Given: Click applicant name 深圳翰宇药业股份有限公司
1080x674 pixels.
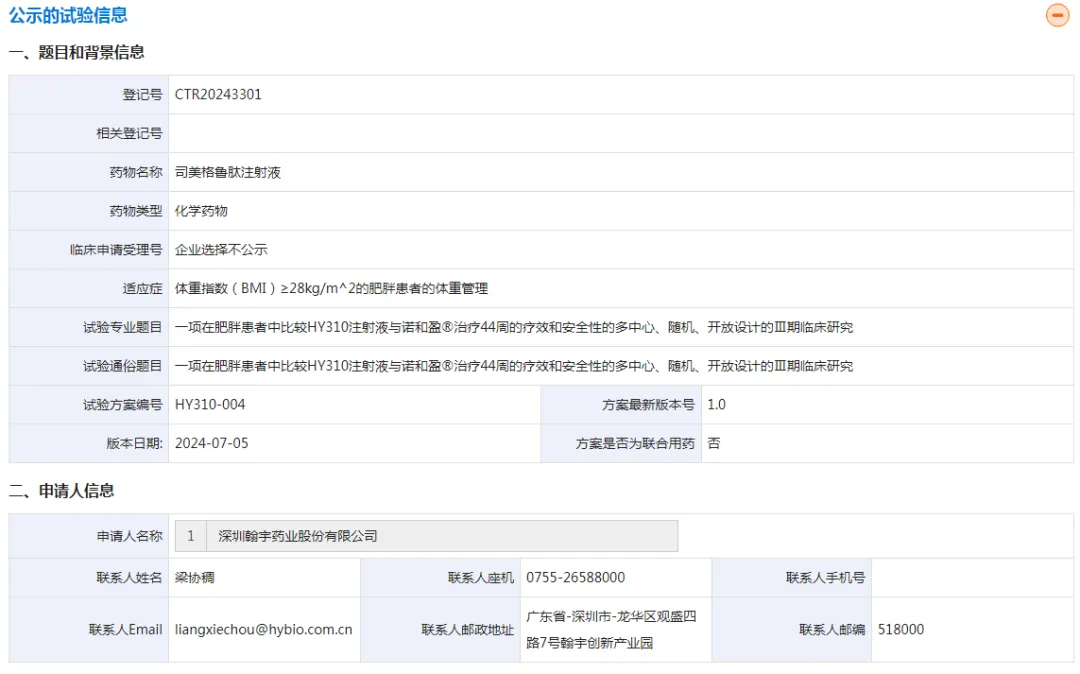Looking at the screenshot, I should (x=298, y=536).
